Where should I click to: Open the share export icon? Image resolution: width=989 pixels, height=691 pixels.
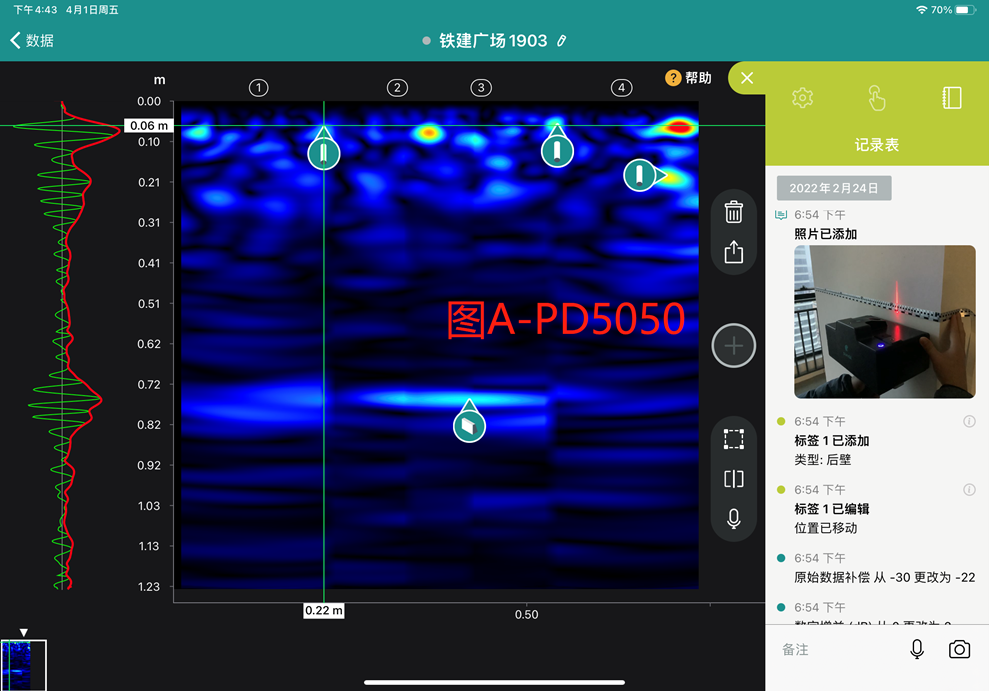(733, 252)
